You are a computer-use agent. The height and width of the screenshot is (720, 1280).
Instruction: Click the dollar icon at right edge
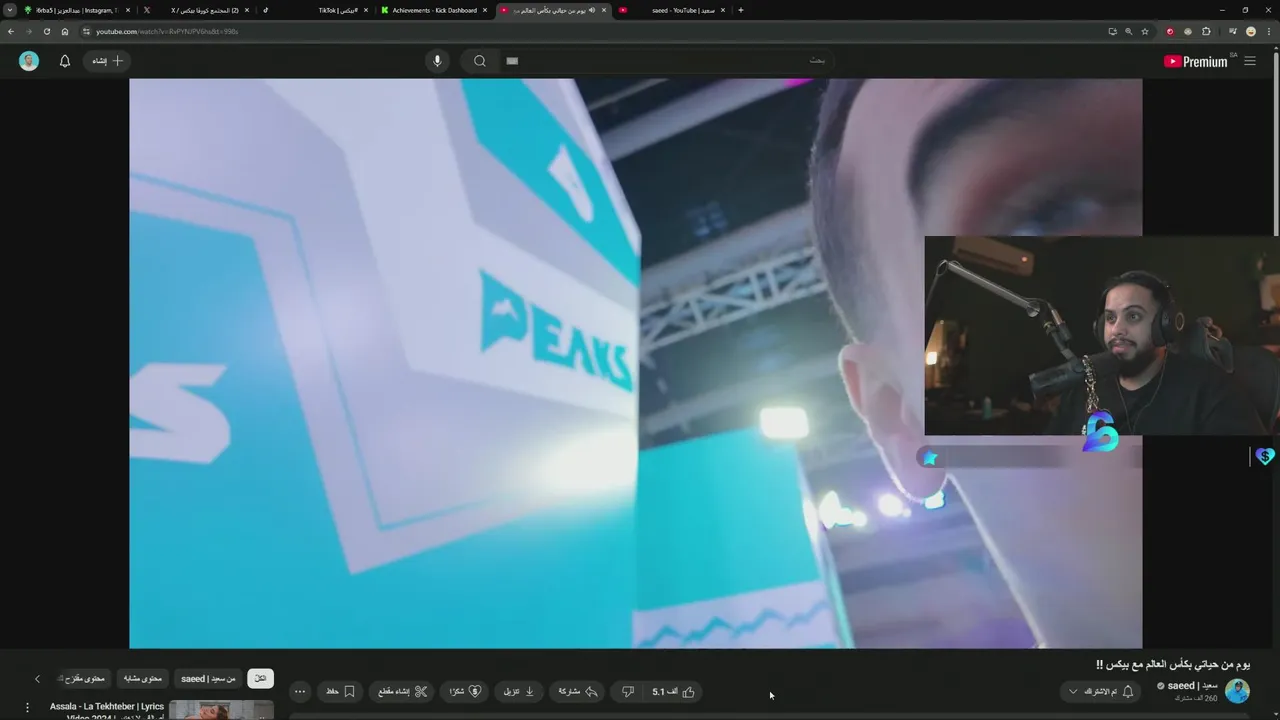pyautogui.click(x=1266, y=456)
